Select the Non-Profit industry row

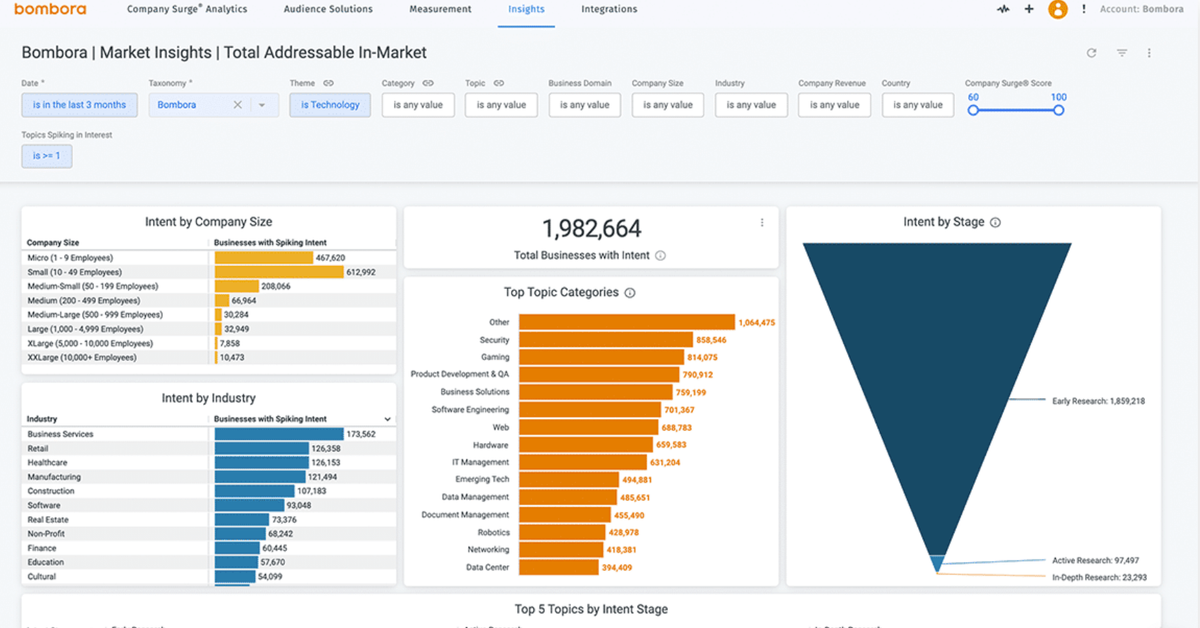(209, 534)
